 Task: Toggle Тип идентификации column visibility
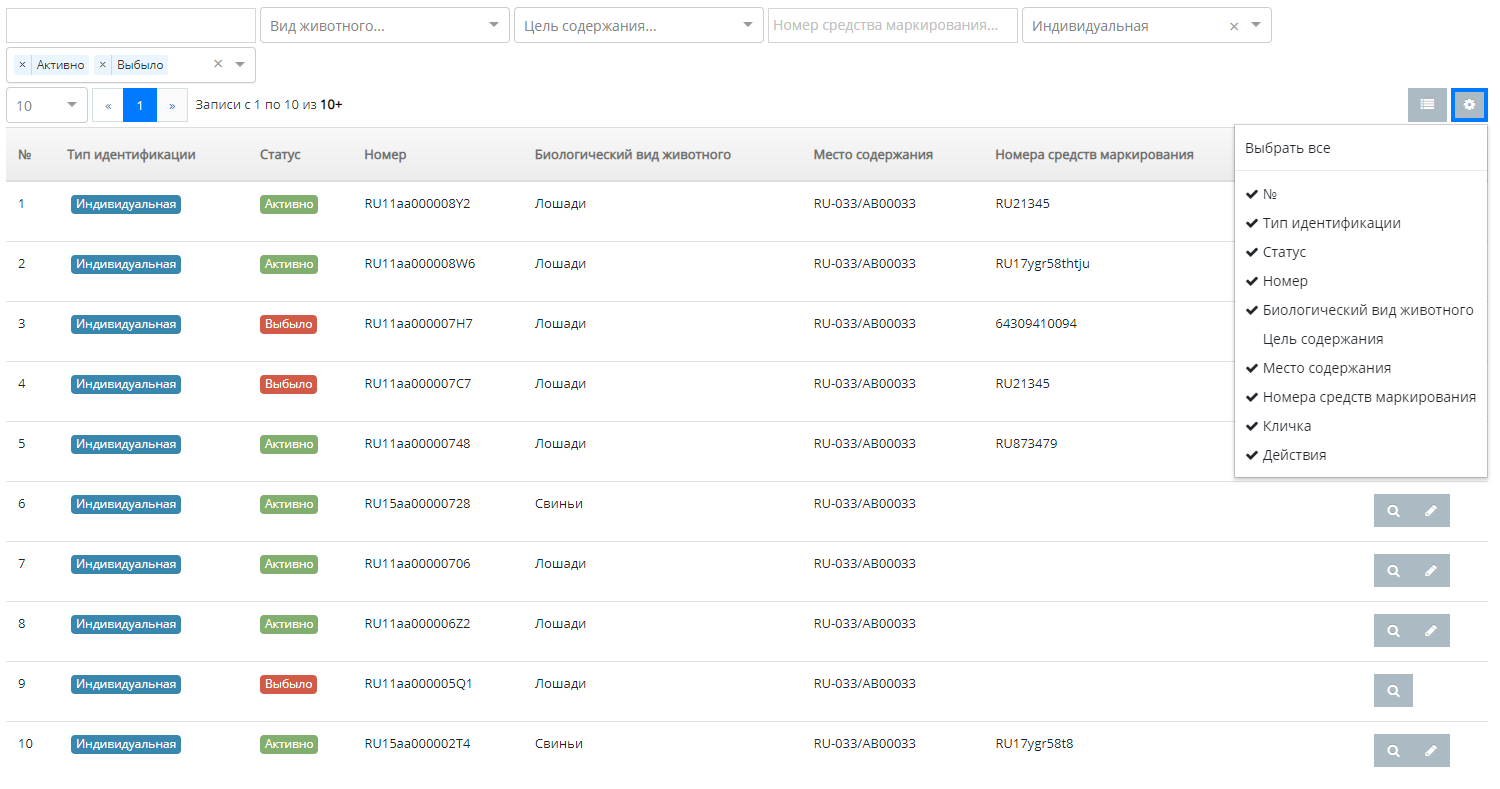tap(1360, 223)
